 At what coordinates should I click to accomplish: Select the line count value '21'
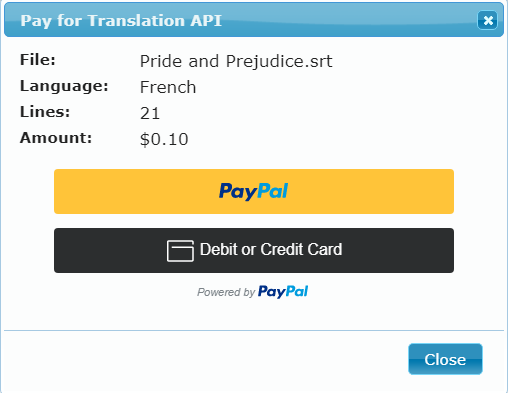pos(150,113)
